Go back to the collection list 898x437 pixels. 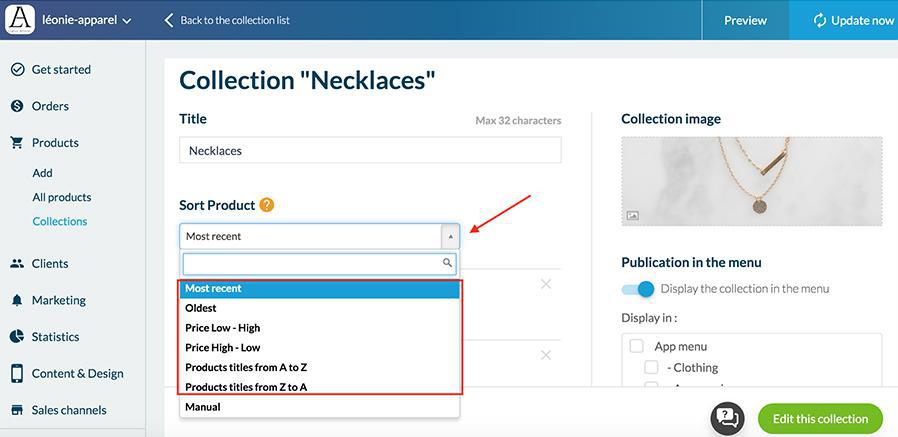coord(227,20)
